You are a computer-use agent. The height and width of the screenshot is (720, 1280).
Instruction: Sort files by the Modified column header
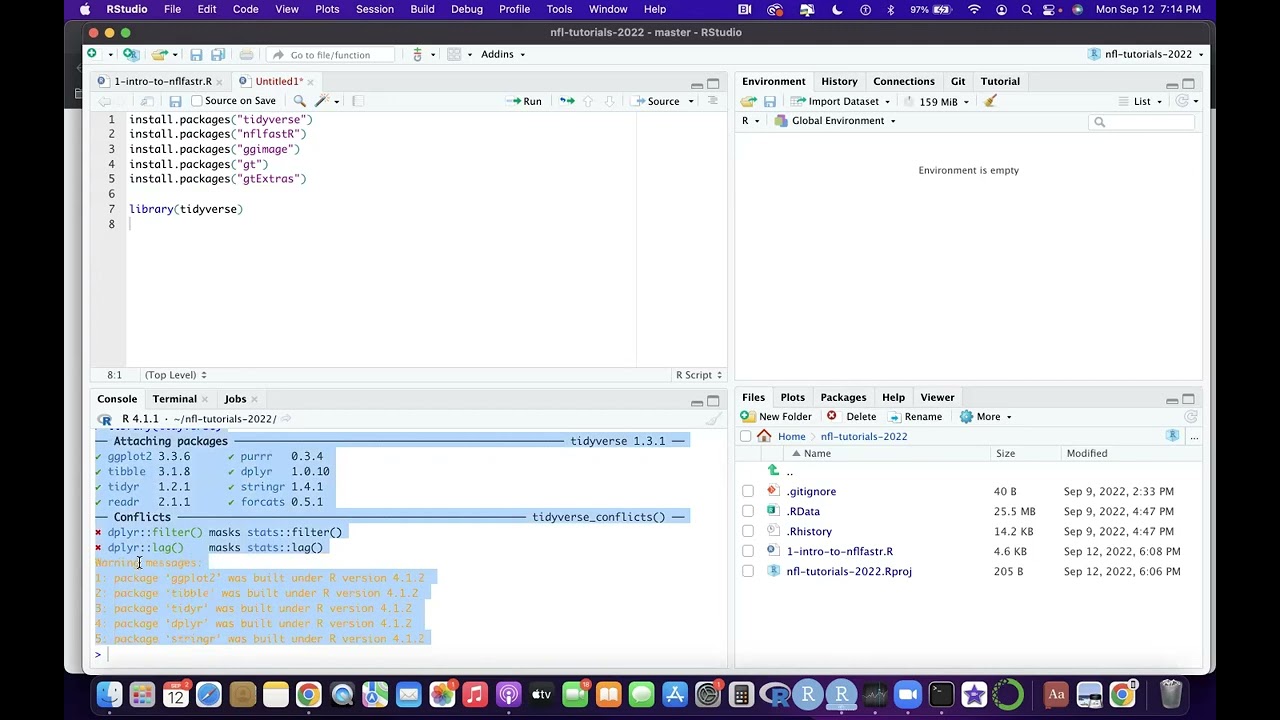1086,454
